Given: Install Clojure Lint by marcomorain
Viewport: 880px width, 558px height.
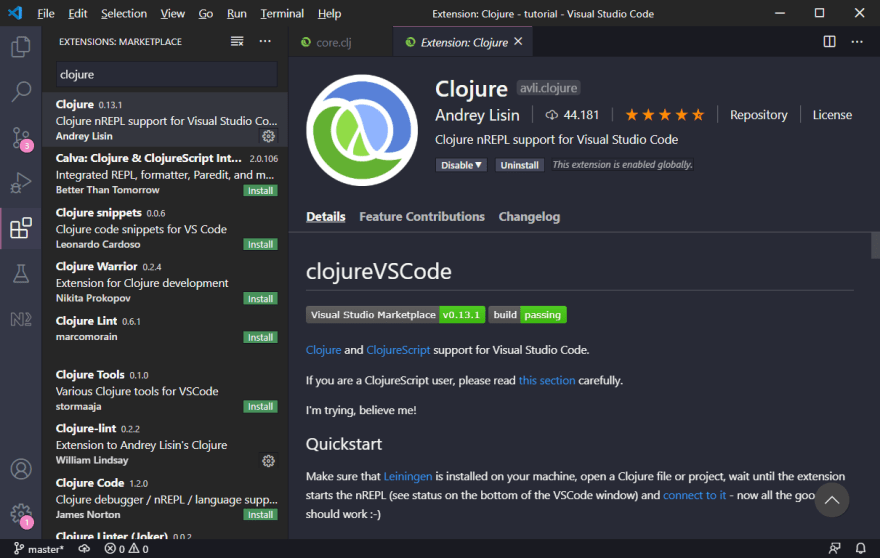Looking at the screenshot, I should 260,337.
